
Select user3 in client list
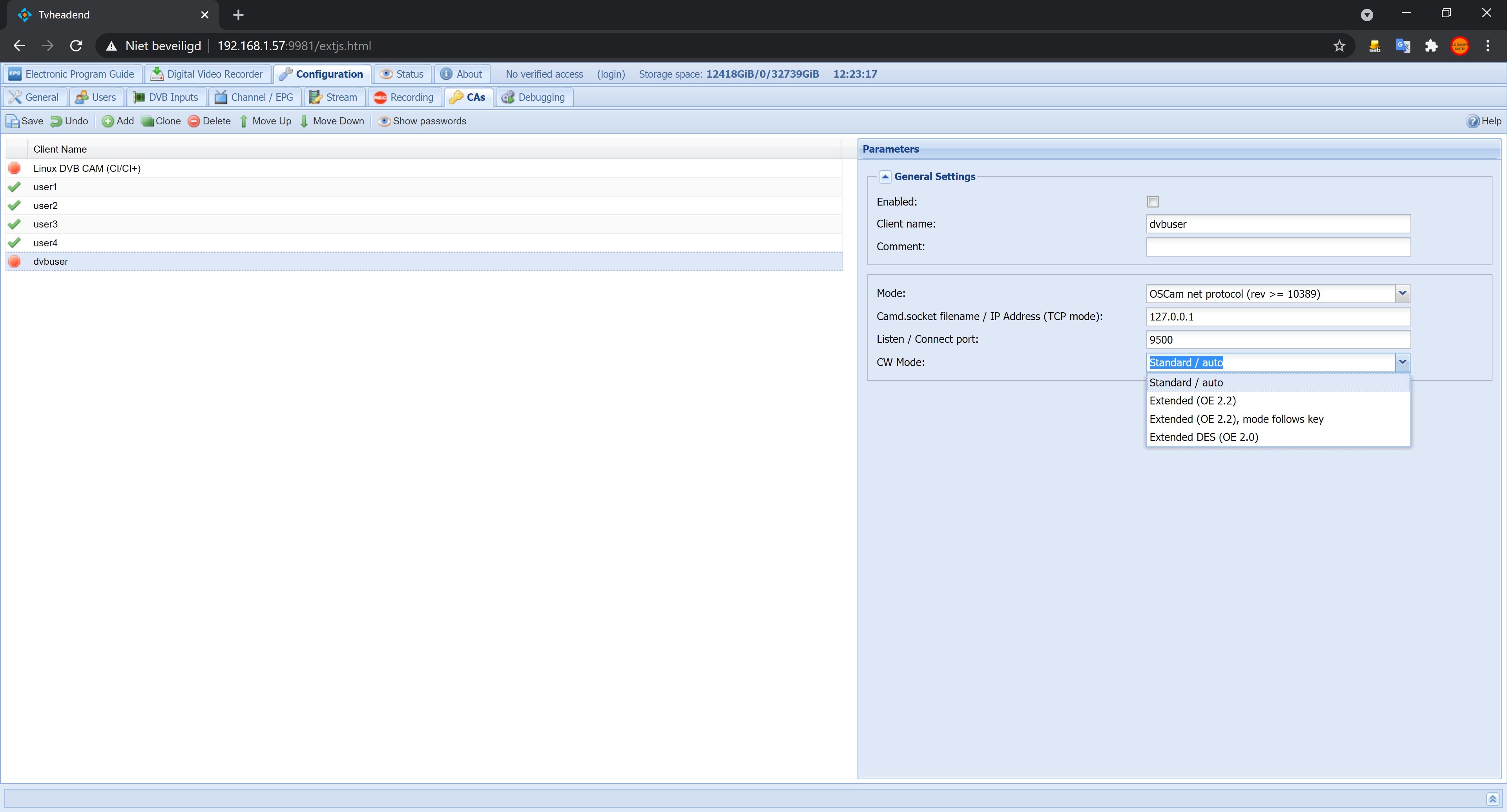46,224
